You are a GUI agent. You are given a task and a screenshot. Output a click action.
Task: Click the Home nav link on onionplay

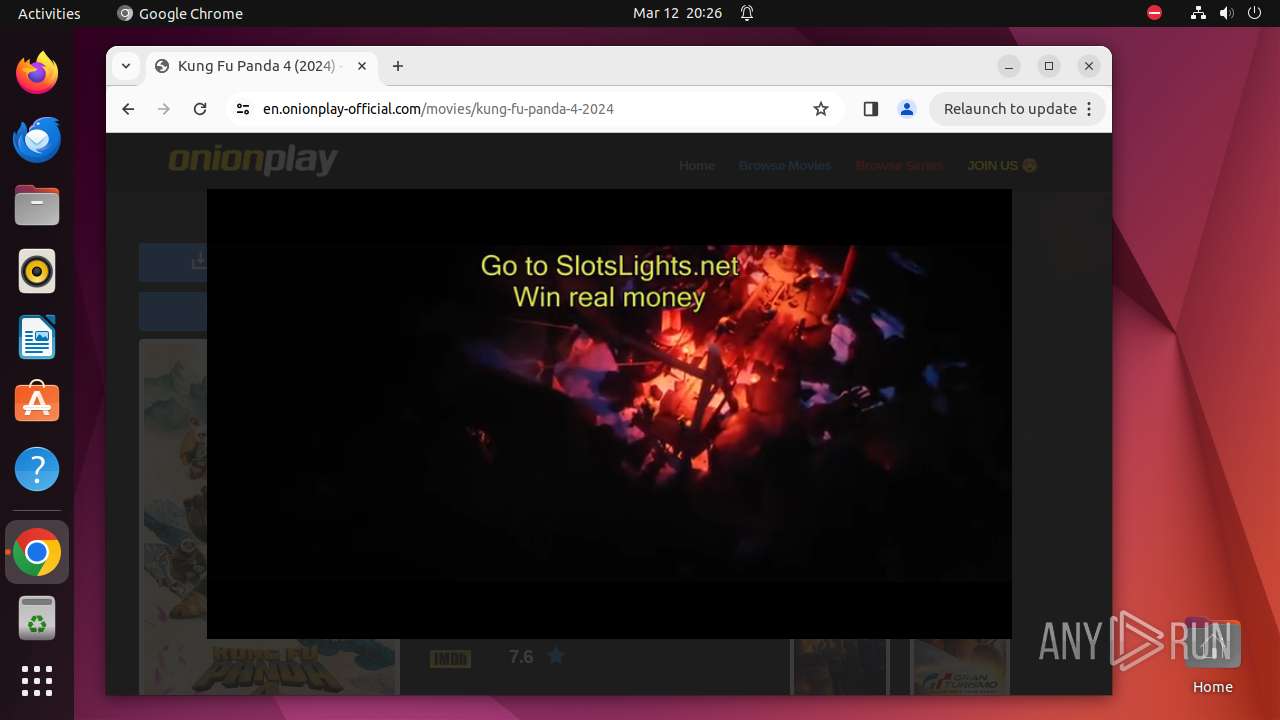point(697,165)
